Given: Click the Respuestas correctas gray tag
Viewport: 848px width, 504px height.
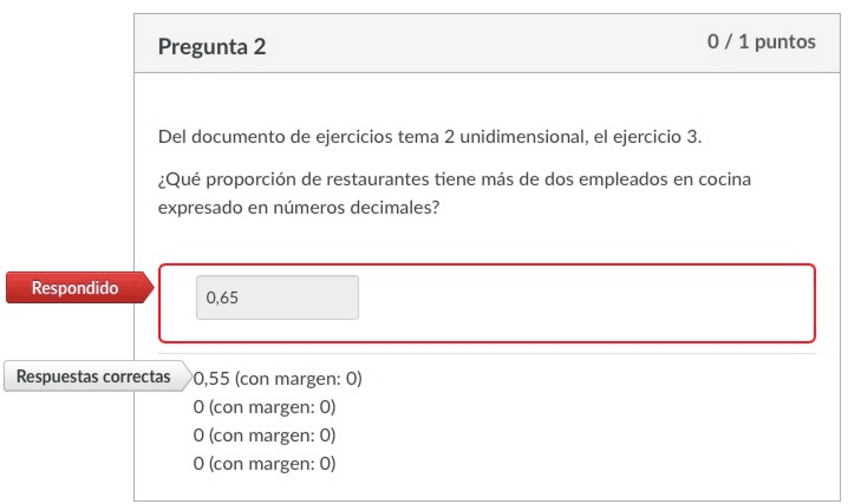Looking at the screenshot, I should pyautogui.click(x=93, y=377).
